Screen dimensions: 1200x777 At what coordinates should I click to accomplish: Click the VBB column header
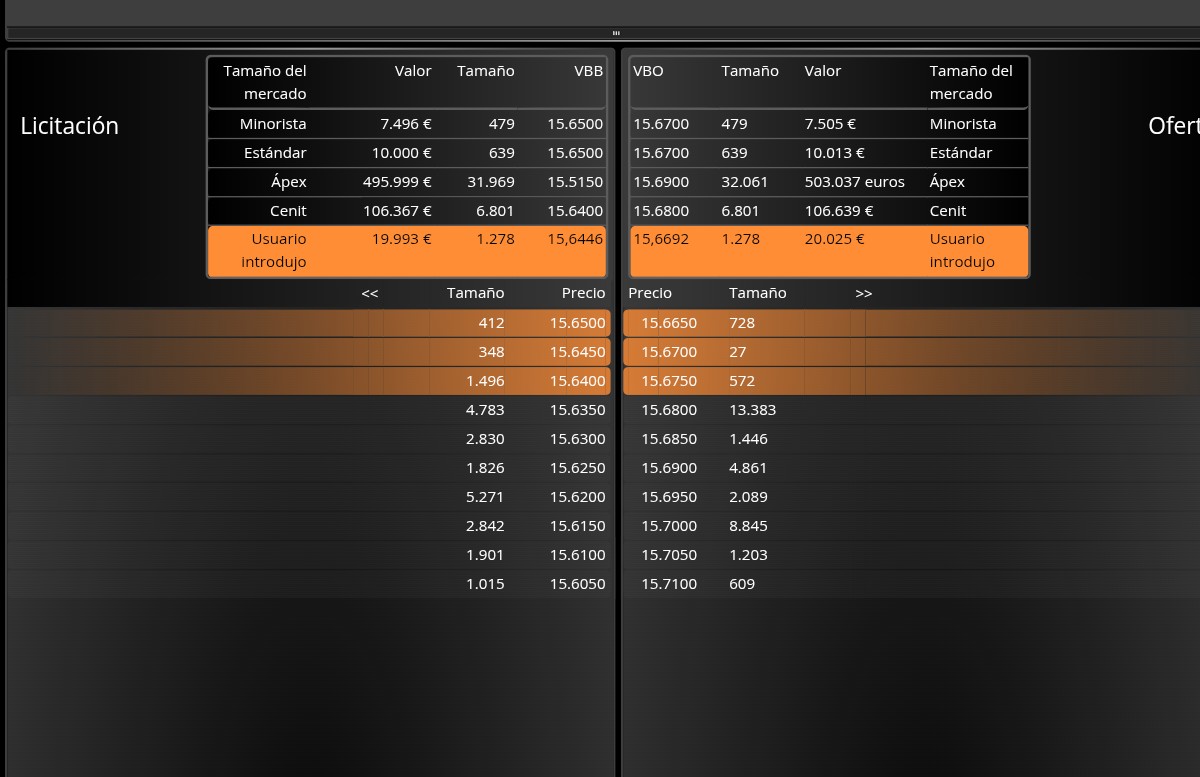(x=588, y=71)
